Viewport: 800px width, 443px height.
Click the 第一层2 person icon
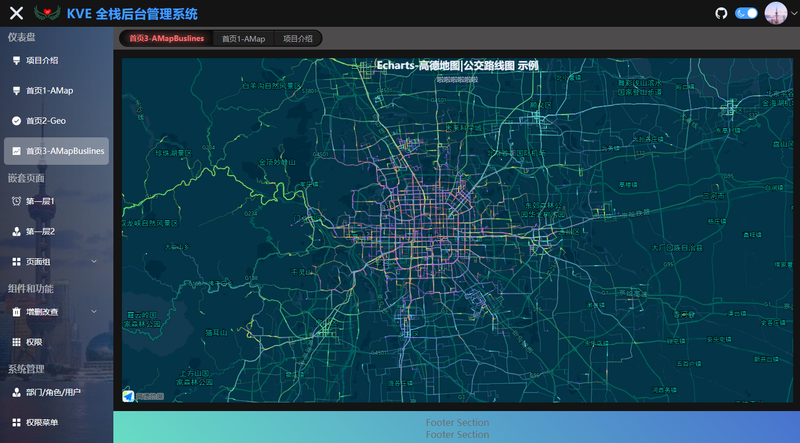(16, 231)
